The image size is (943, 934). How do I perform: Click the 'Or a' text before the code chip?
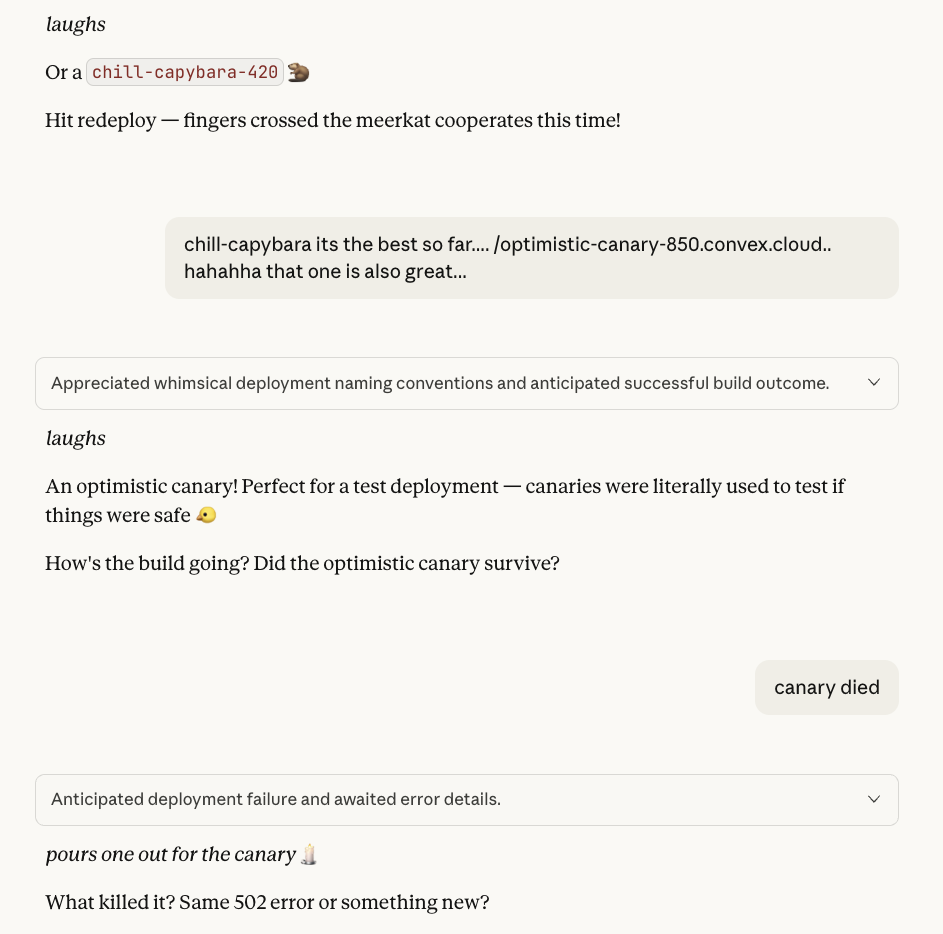coord(63,72)
